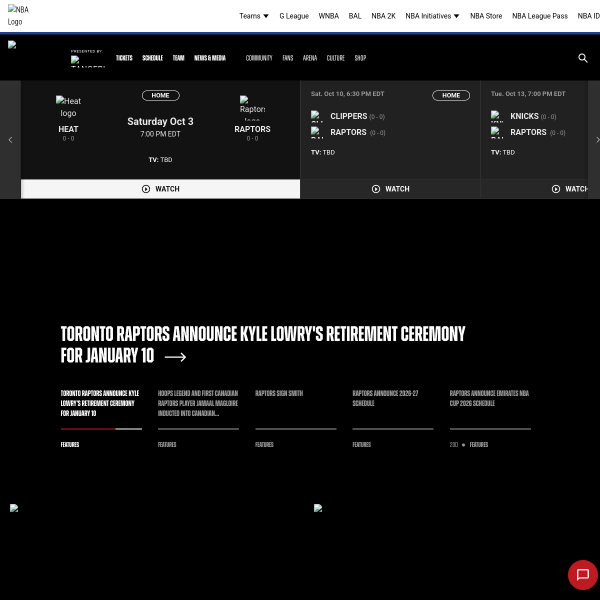
Task: Click the Knicks team logo icon
Action: pyautogui.click(x=497, y=116)
